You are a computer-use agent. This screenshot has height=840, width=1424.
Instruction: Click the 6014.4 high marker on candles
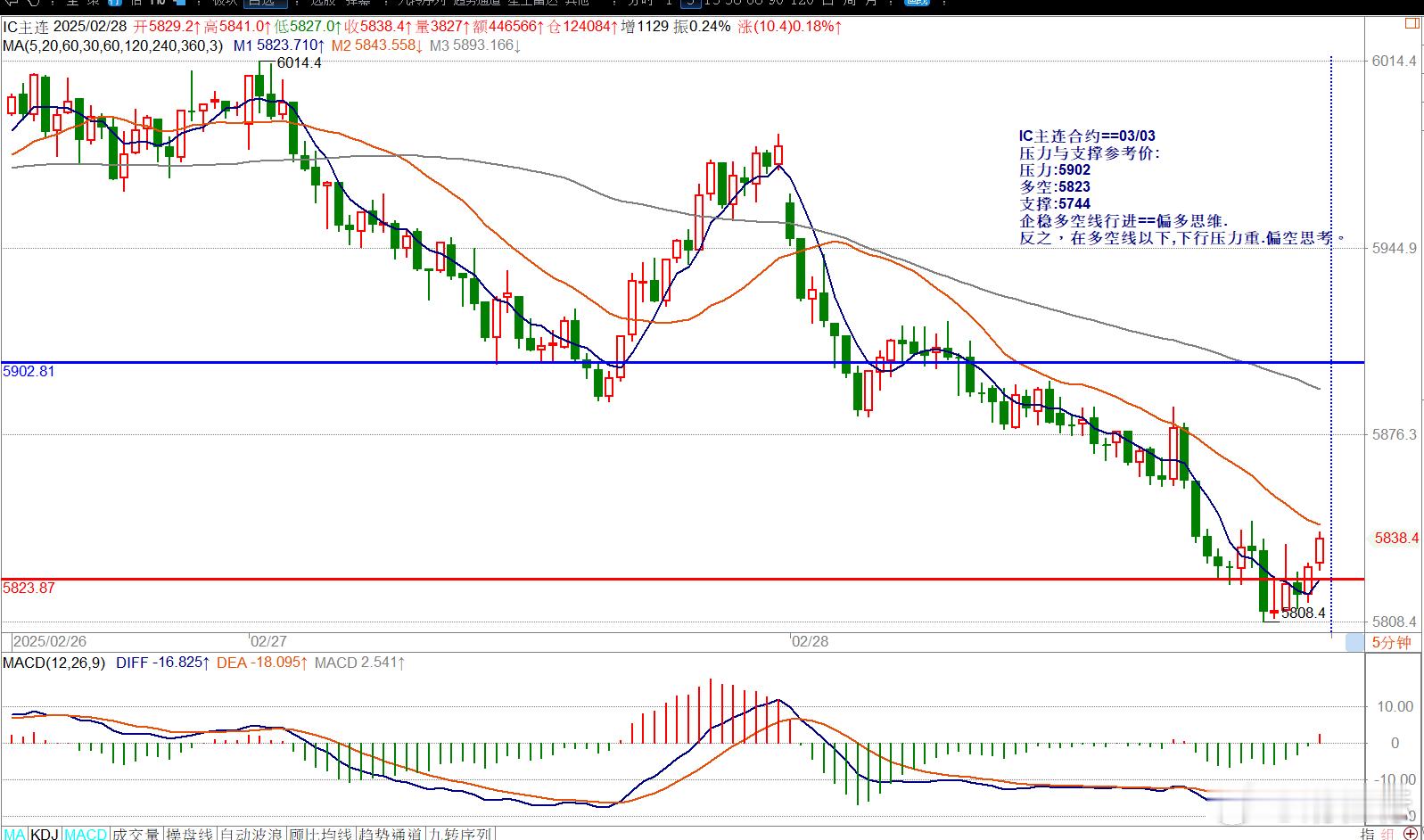coord(300,63)
